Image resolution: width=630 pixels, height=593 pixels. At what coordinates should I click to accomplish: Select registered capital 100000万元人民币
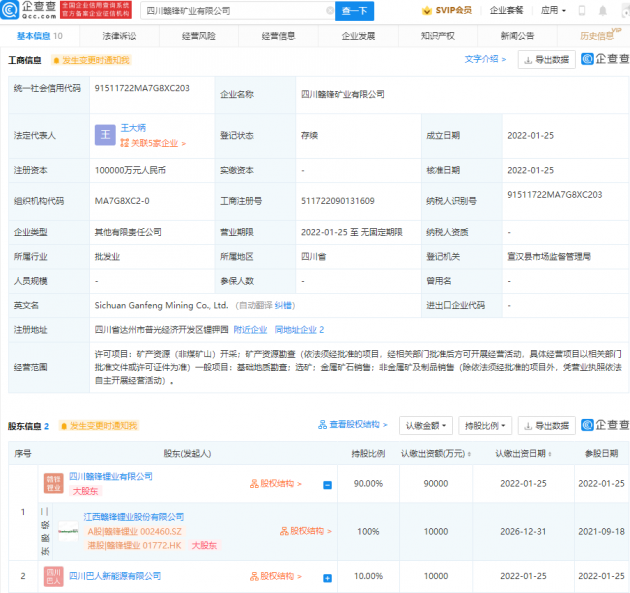(130, 170)
